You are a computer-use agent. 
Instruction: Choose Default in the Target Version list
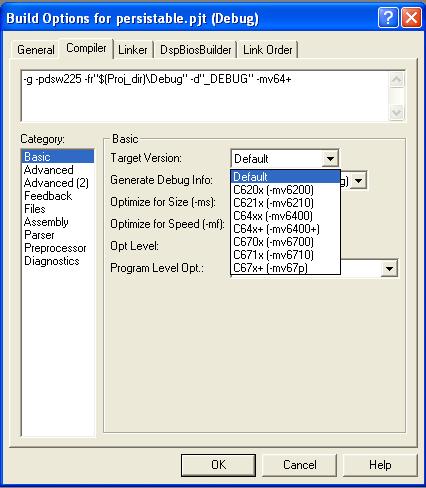[285, 177]
